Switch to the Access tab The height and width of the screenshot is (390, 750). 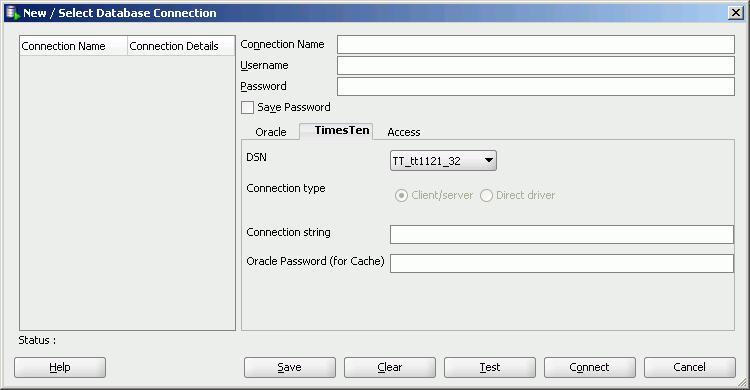point(404,132)
